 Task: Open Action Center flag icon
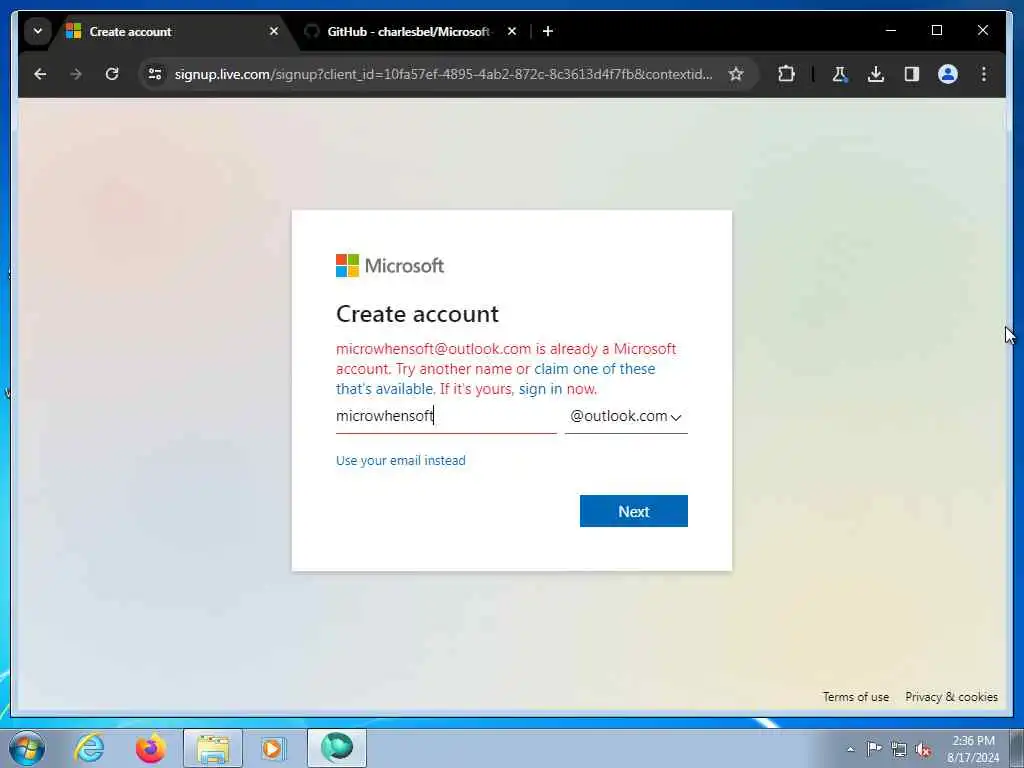pos(874,748)
